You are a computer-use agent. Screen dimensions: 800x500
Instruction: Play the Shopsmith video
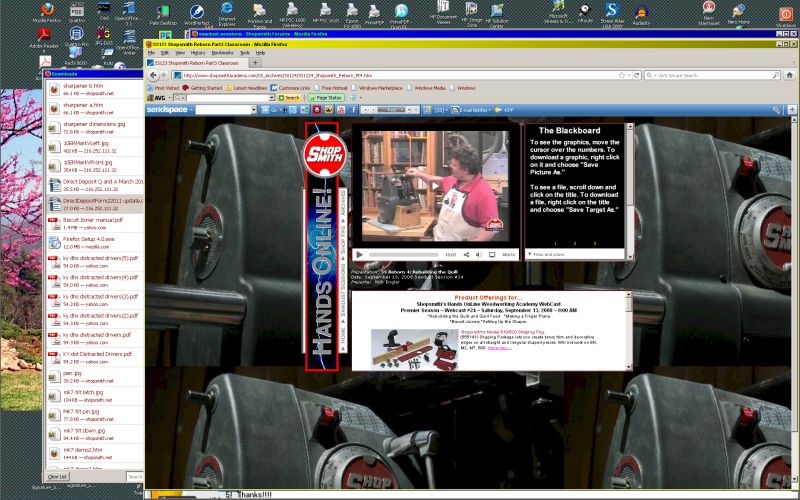point(359,254)
